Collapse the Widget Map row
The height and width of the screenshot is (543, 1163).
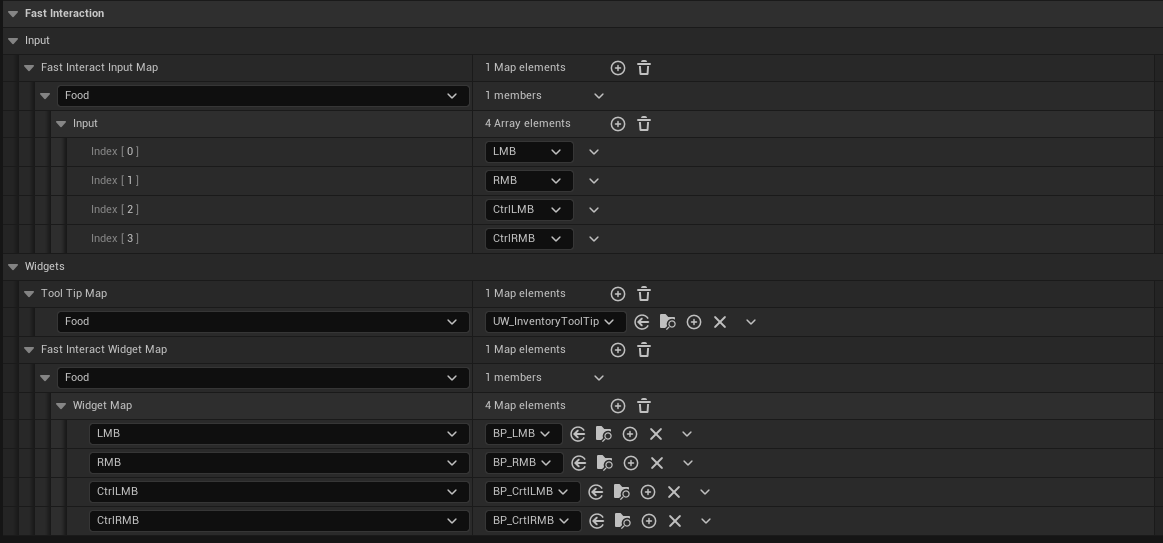[x=61, y=406]
